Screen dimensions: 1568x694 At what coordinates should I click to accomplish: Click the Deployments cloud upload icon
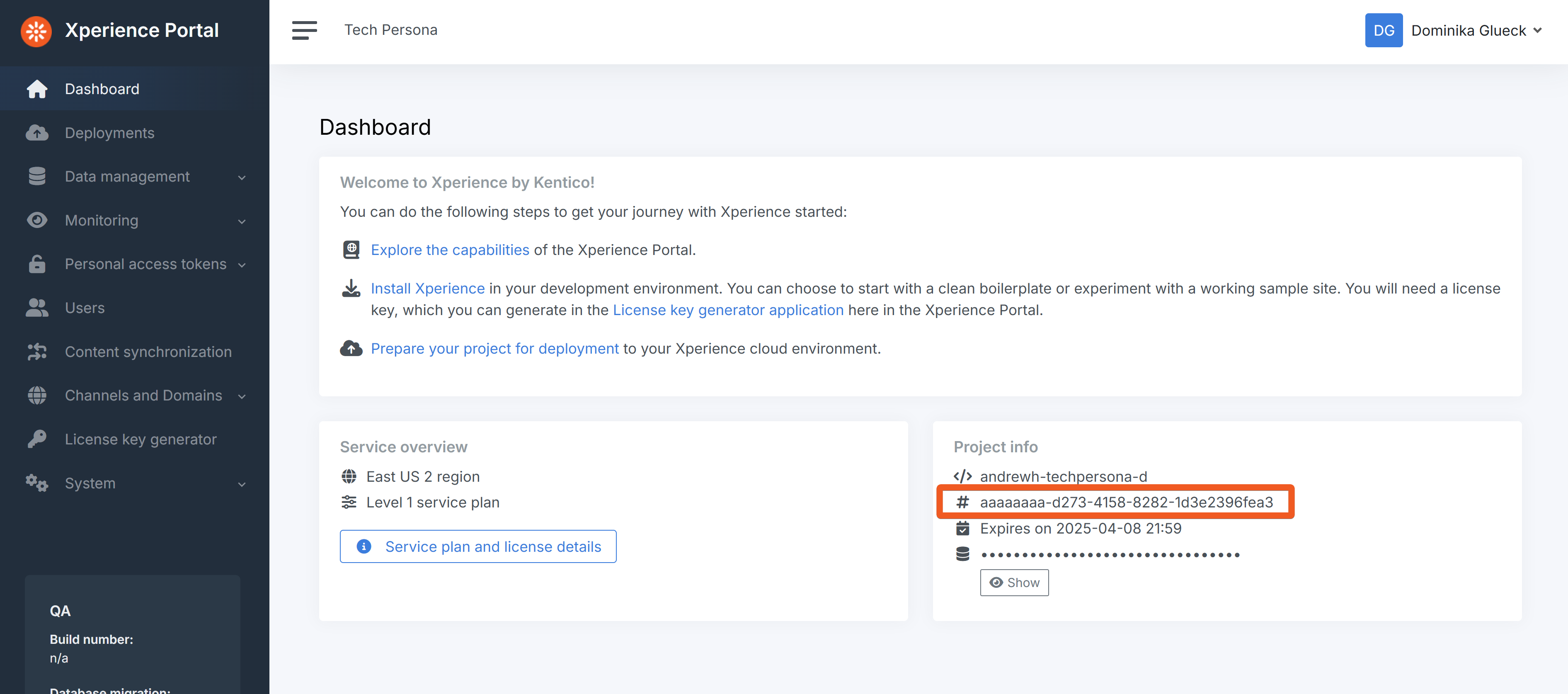coord(37,133)
